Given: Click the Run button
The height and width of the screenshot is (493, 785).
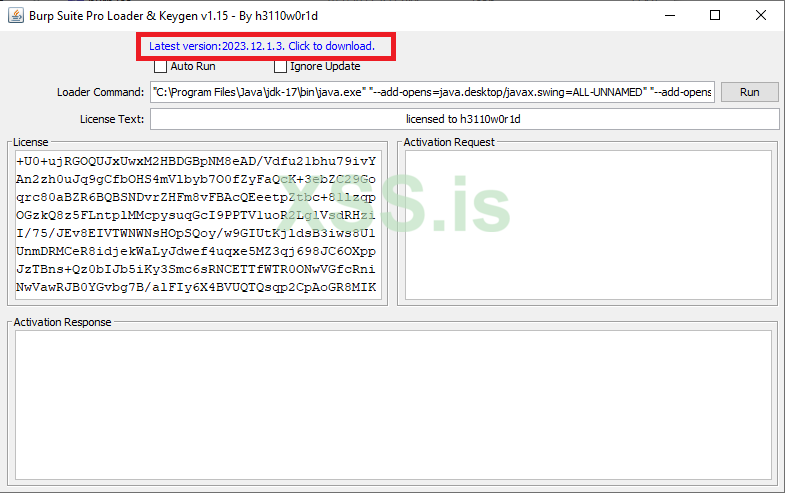Looking at the screenshot, I should click(x=749, y=92).
